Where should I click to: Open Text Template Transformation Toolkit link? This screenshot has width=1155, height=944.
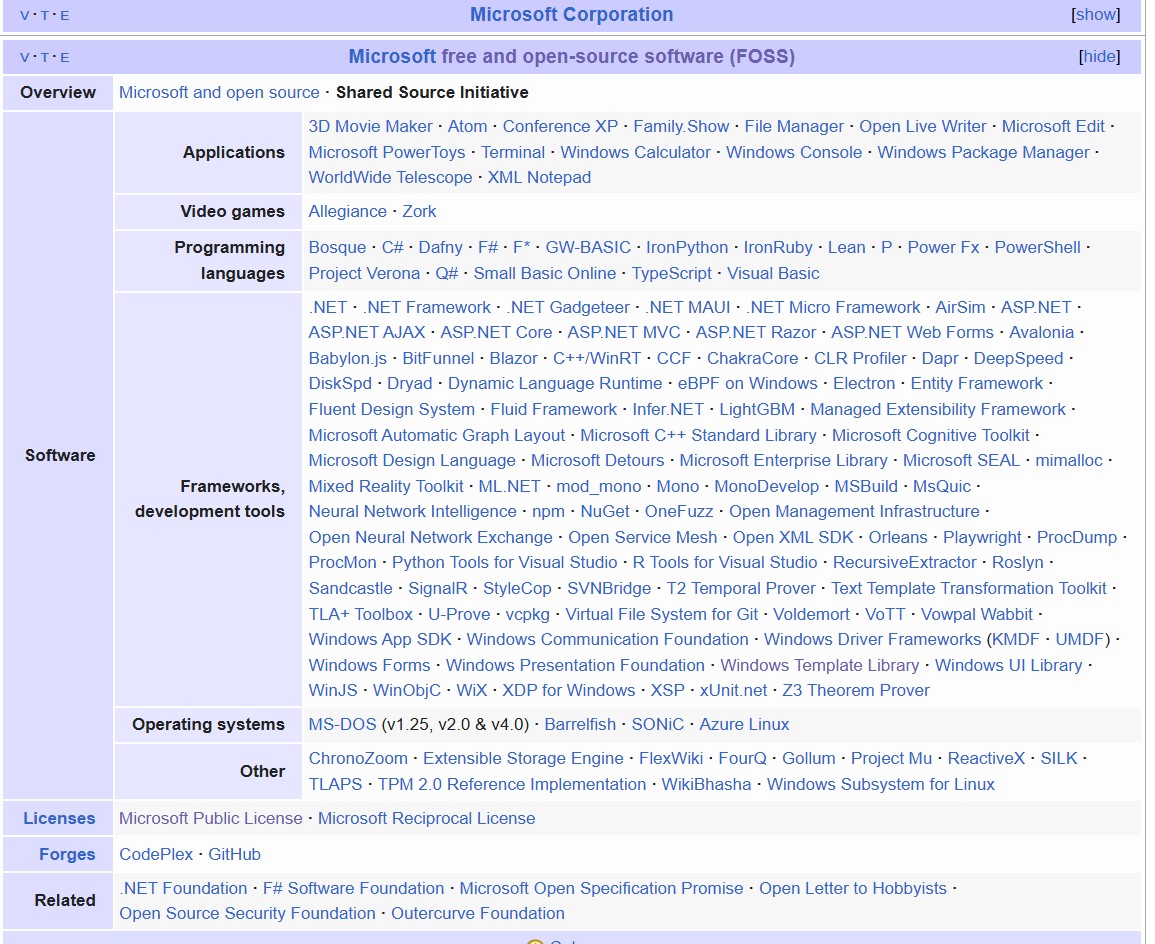(969, 589)
